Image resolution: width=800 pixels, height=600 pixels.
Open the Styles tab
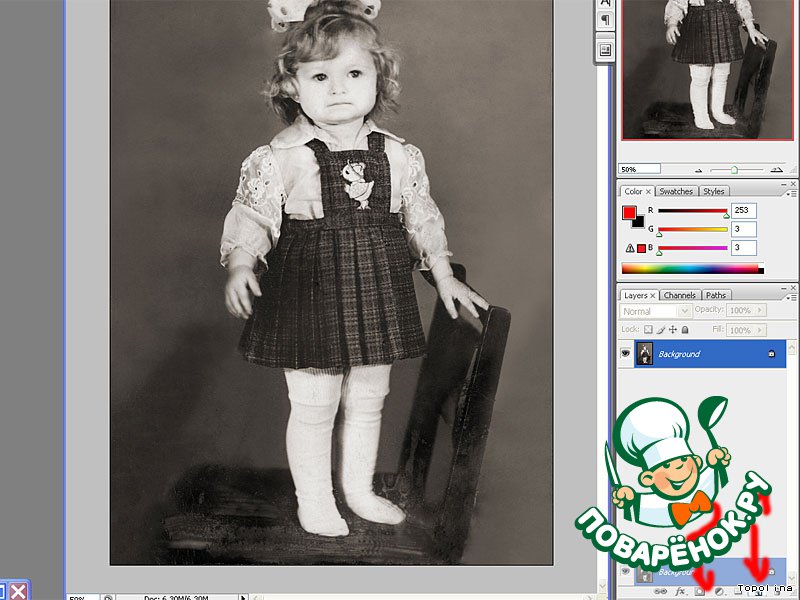point(713,191)
